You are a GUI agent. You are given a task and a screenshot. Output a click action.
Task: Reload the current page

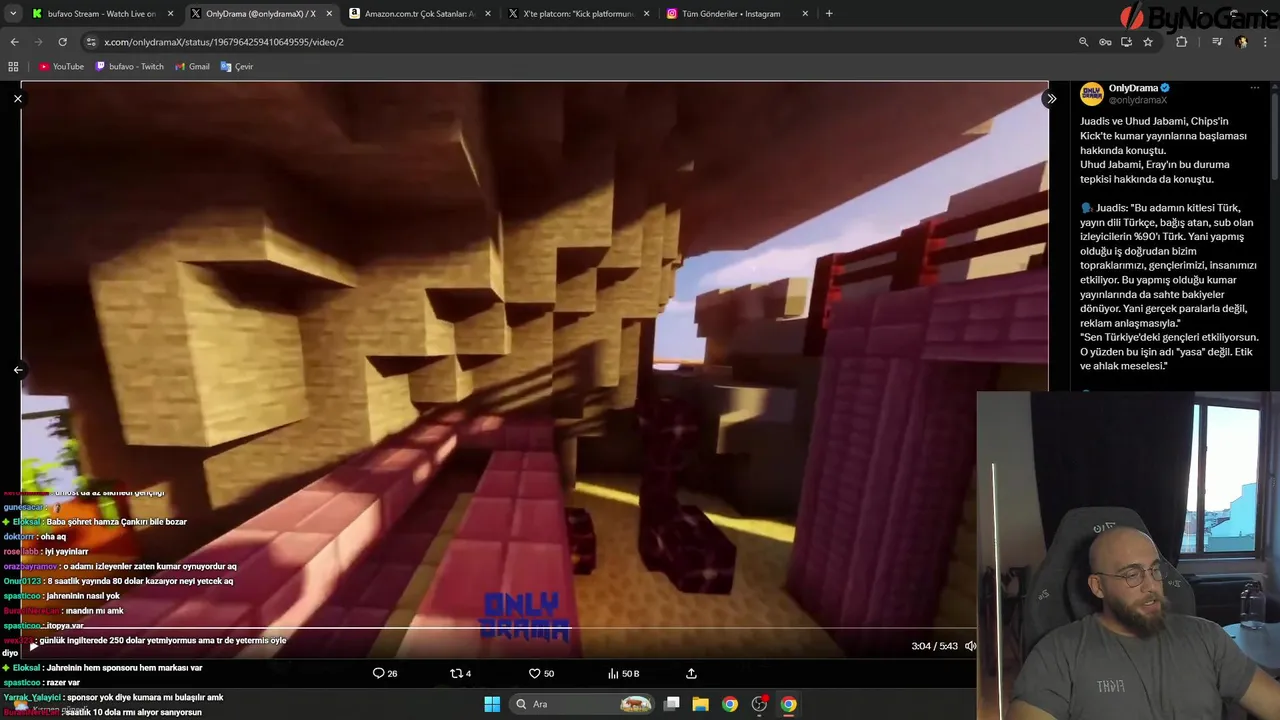(62, 42)
